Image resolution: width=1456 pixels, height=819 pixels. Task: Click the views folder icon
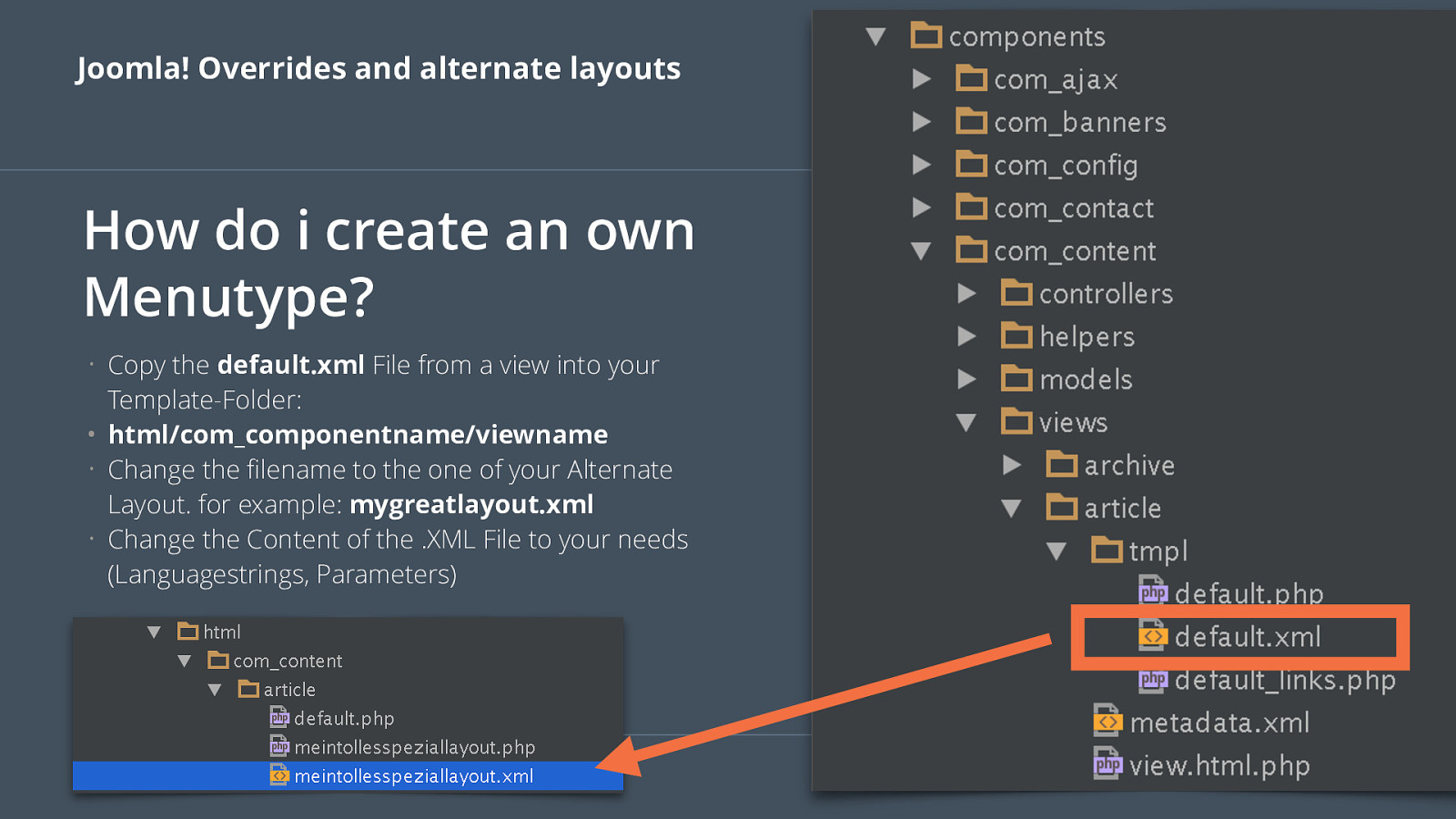(x=1016, y=420)
